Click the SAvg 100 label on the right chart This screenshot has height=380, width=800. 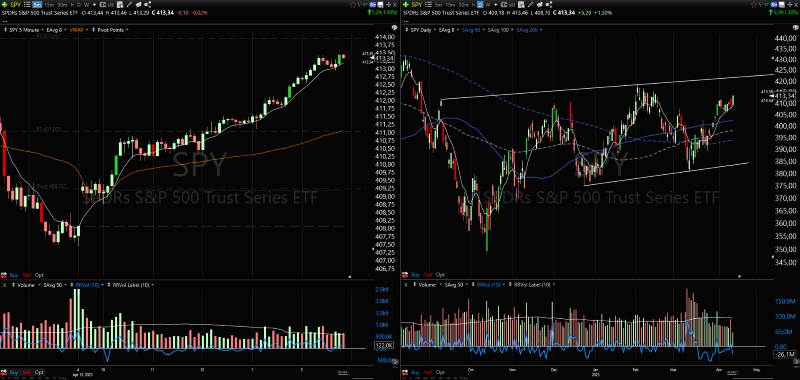pos(499,30)
